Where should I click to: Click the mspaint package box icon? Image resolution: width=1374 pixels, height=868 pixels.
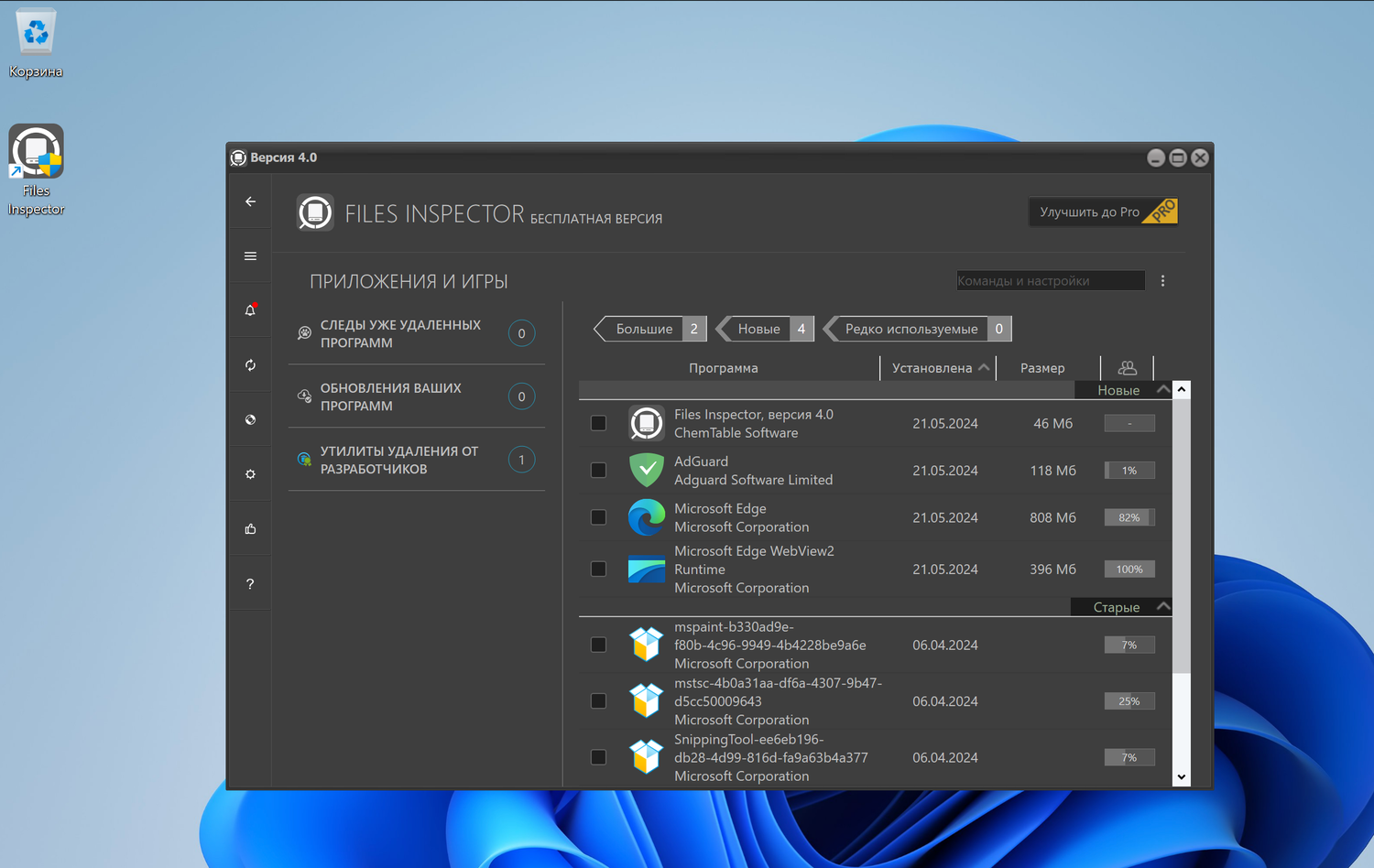click(x=647, y=645)
